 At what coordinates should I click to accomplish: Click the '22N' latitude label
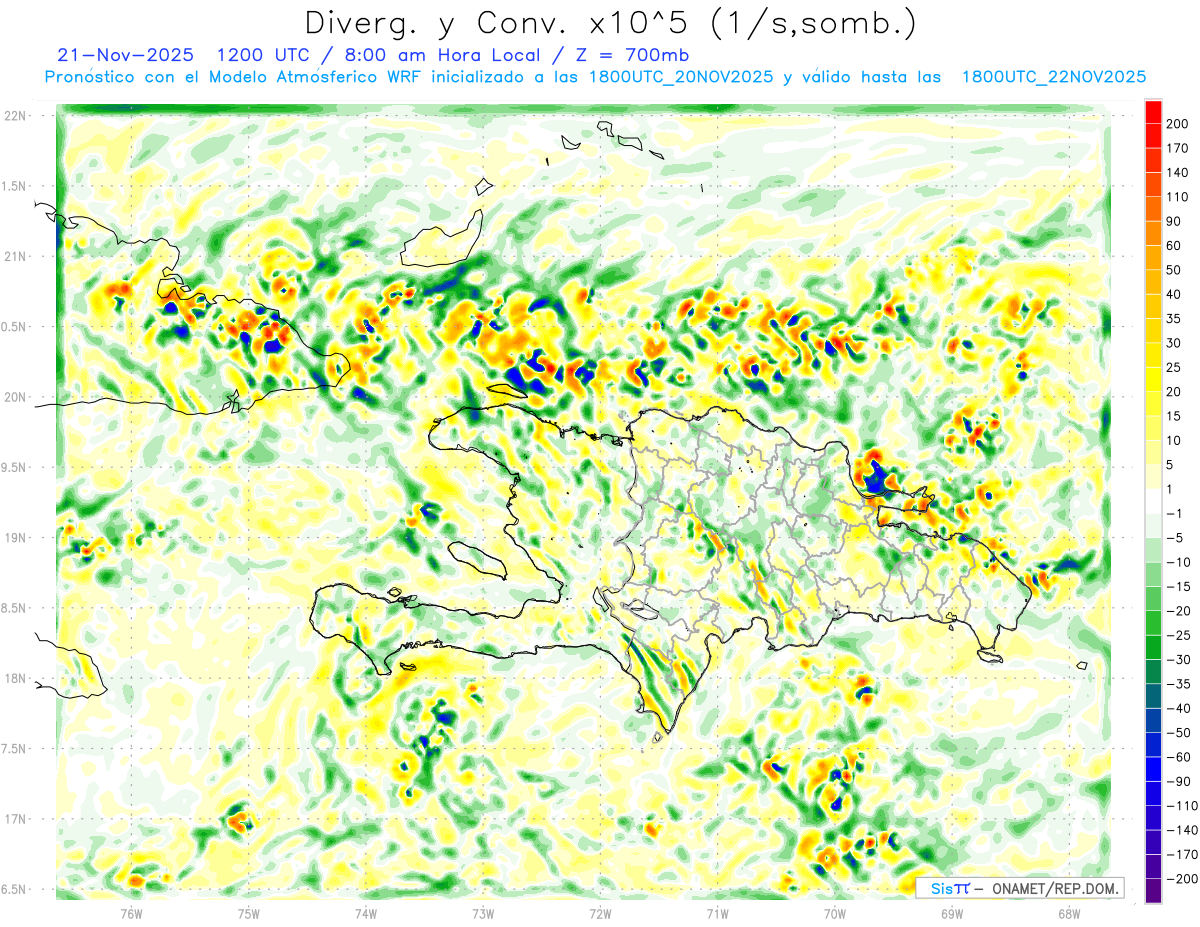click(16, 116)
